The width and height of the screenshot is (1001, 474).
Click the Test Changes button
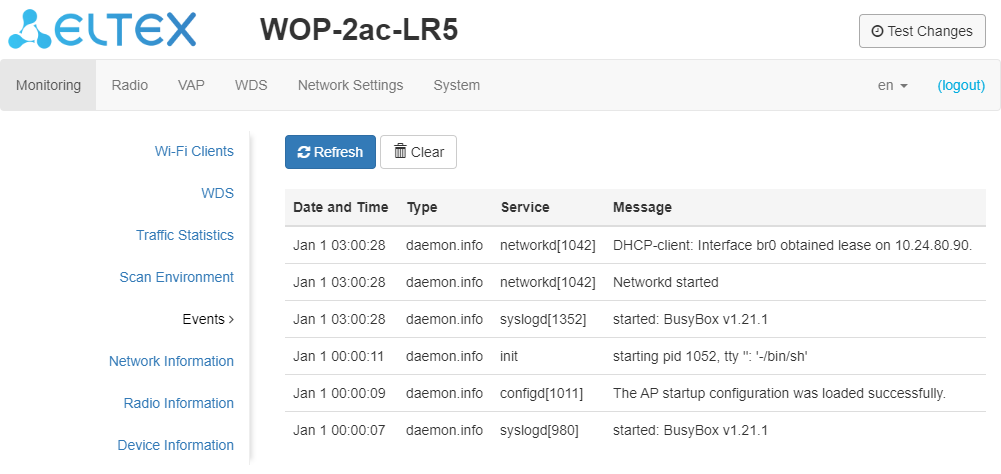click(x=922, y=31)
